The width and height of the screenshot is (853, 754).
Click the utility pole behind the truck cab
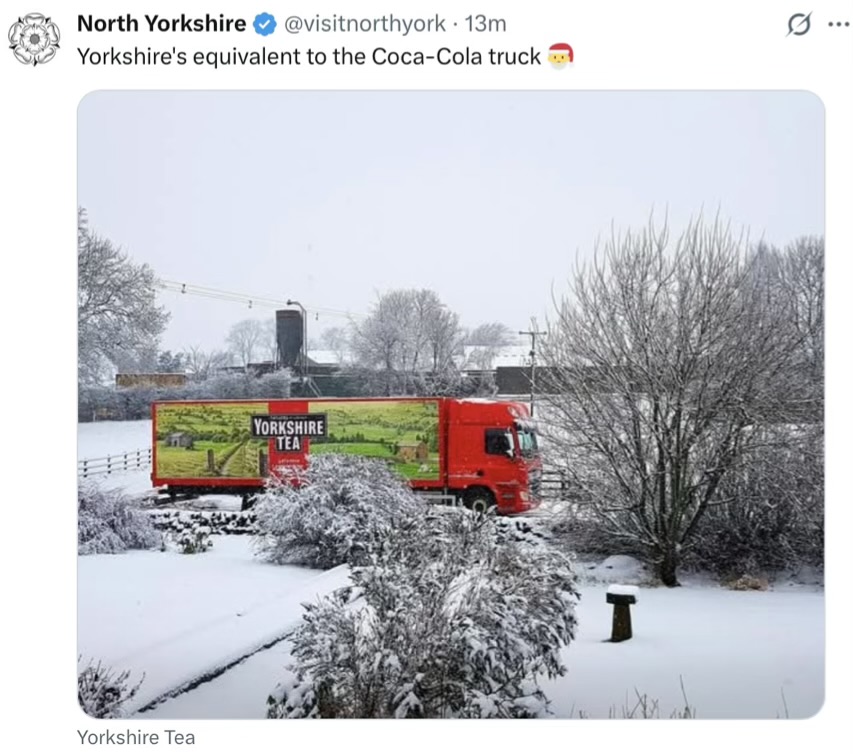[x=533, y=364]
